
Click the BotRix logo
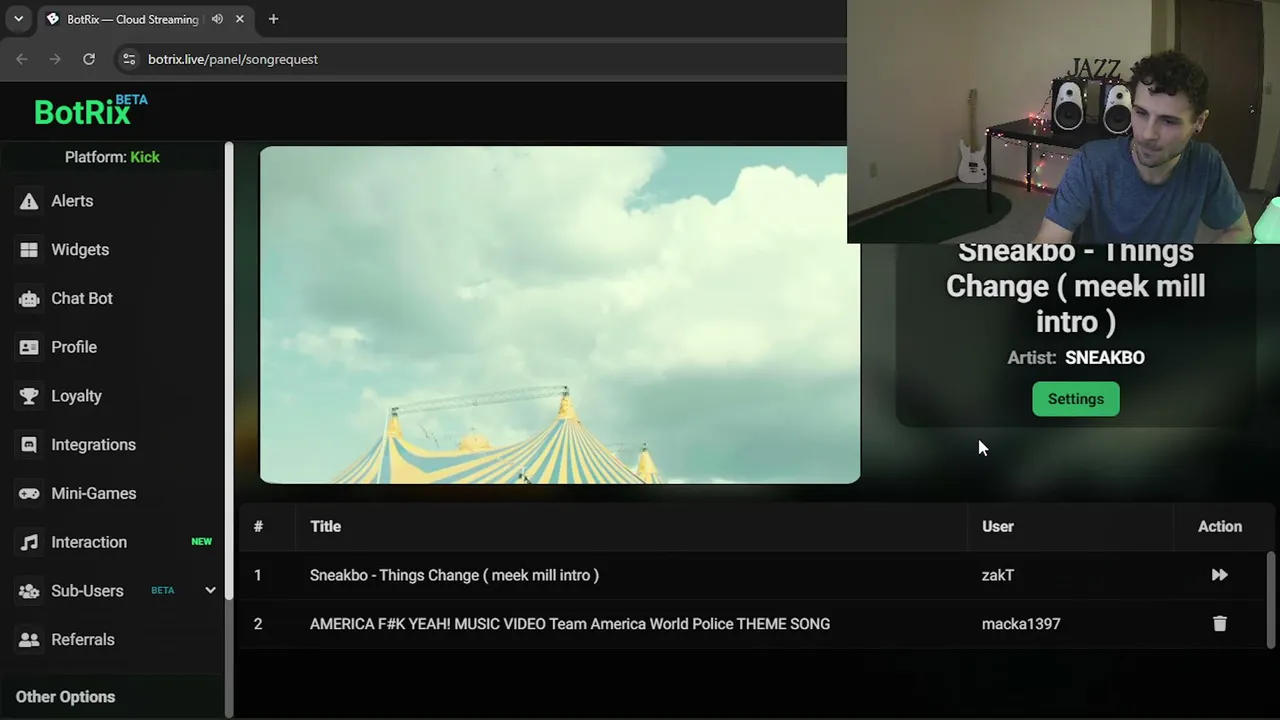[x=90, y=110]
